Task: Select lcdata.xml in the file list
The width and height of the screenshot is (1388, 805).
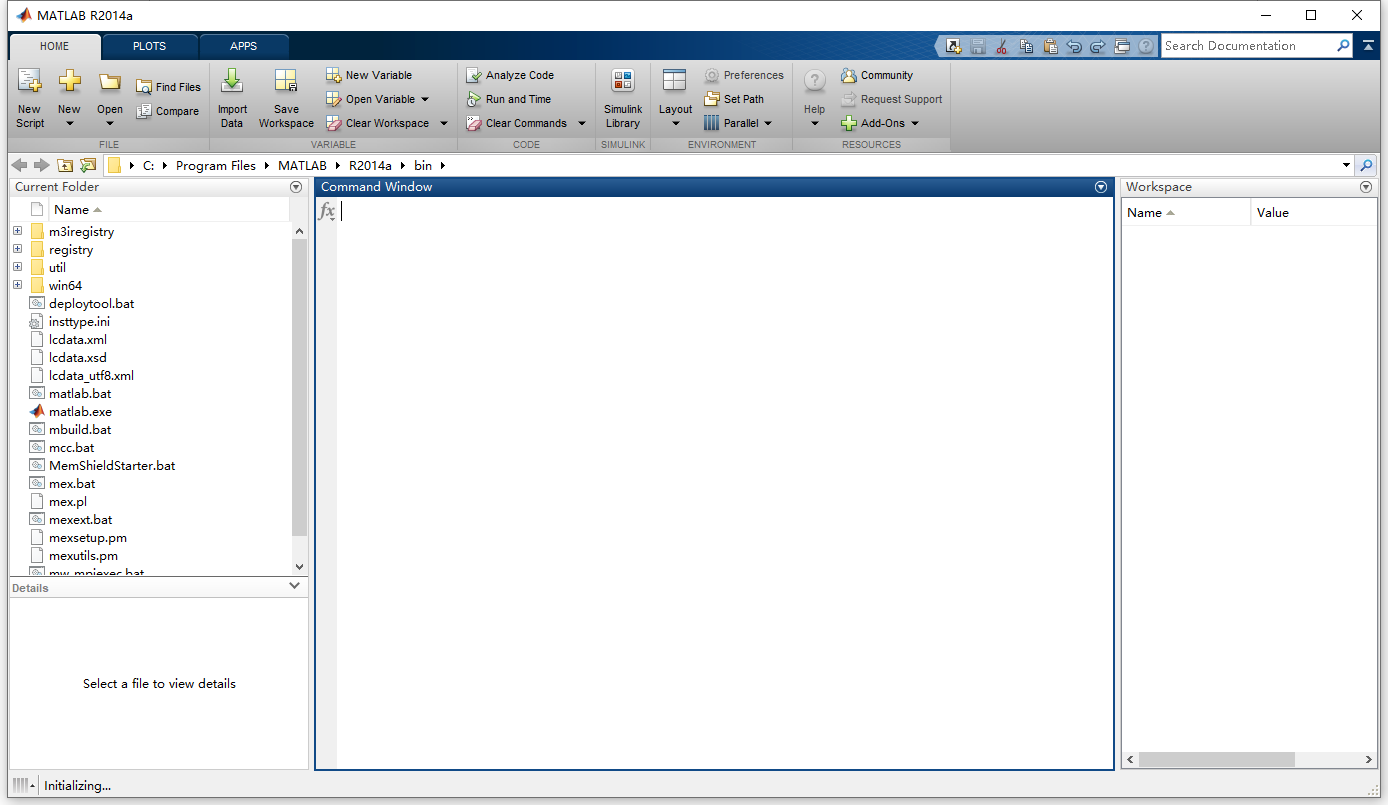Action: click(78, 339)
